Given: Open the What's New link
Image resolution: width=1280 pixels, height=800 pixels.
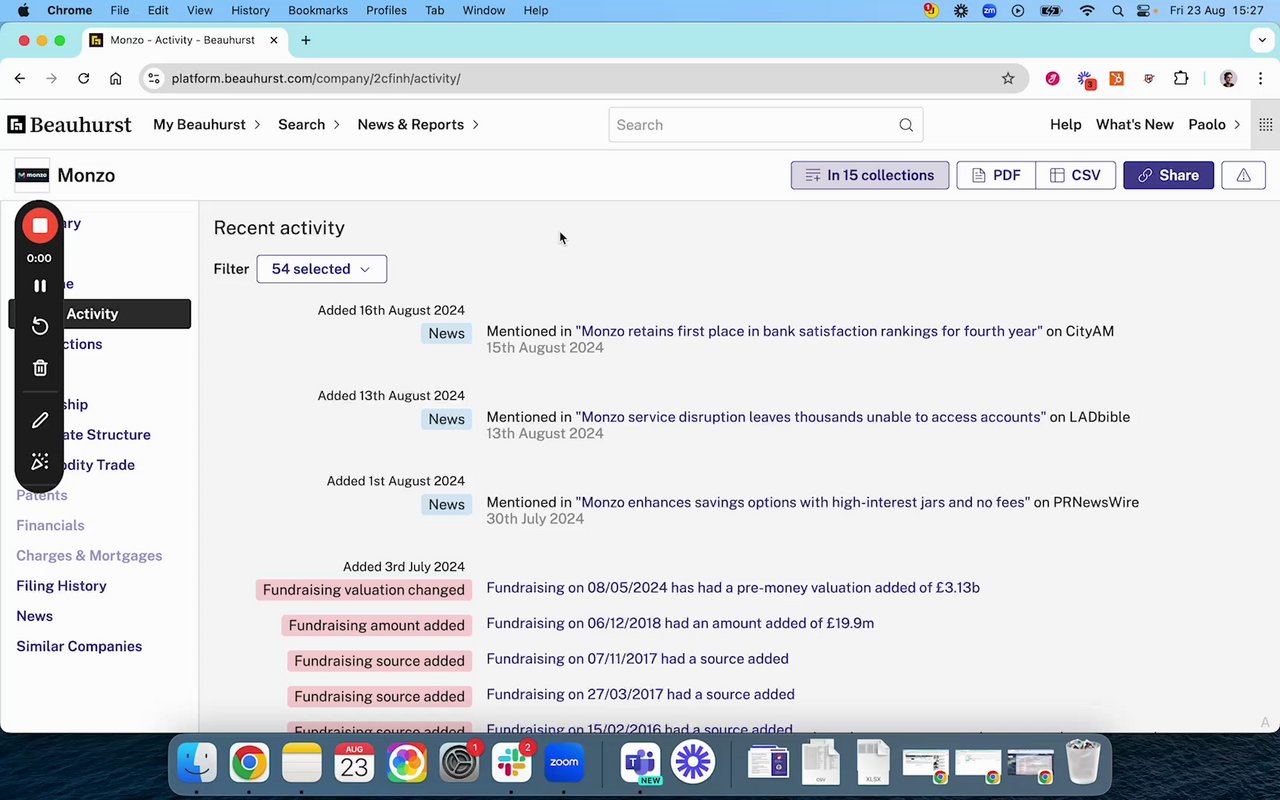Looking at the screenshot, I should 1135,125.
